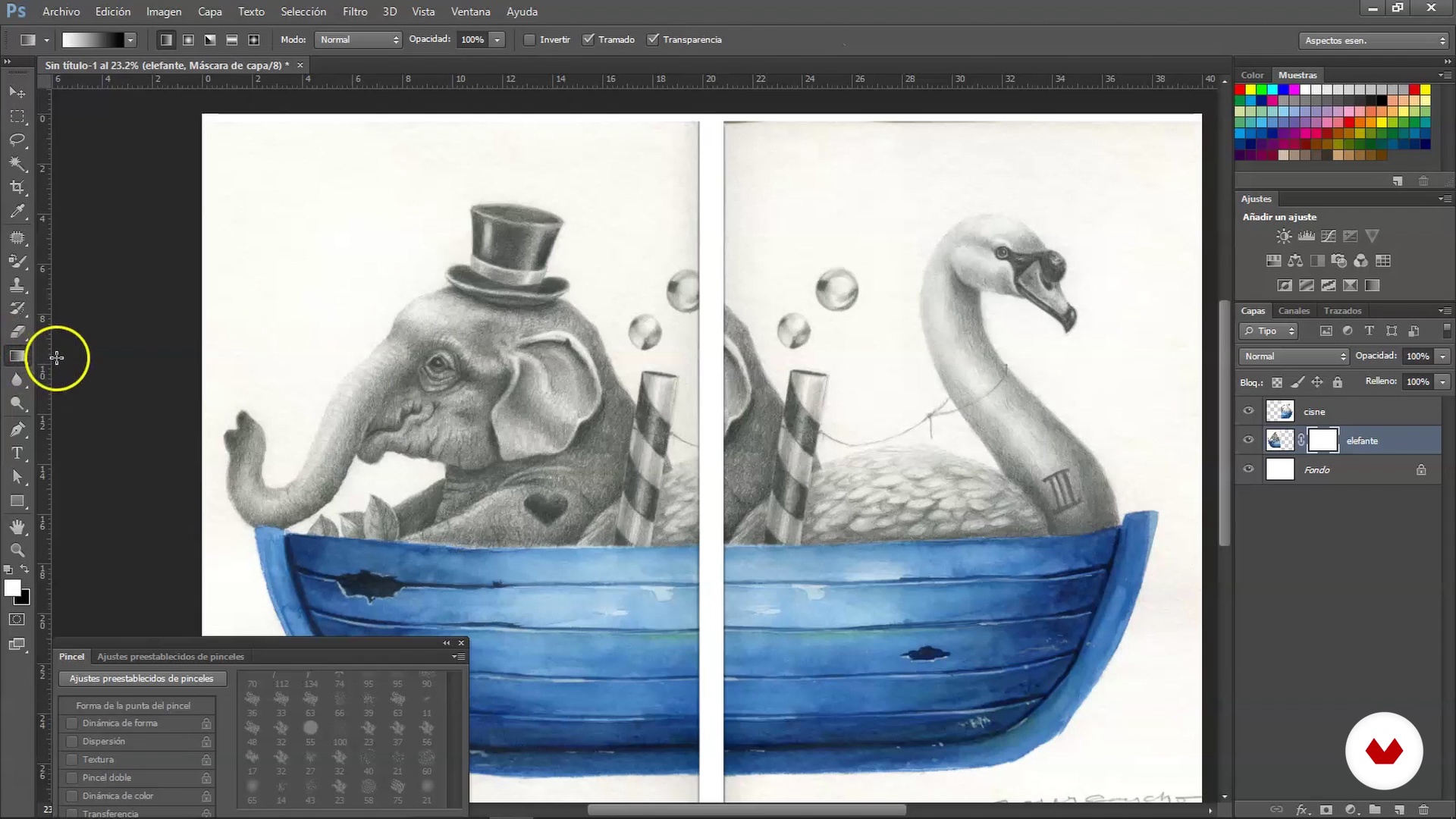
Task: Open the Archivo menu
Action: [61, 11]
